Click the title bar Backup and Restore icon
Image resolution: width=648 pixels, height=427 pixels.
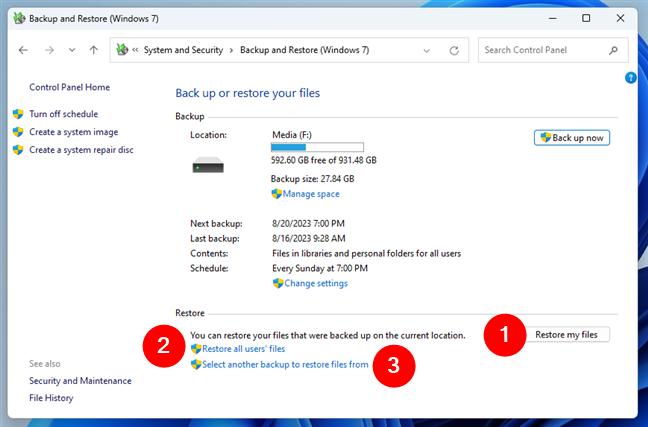coord(19,18)
